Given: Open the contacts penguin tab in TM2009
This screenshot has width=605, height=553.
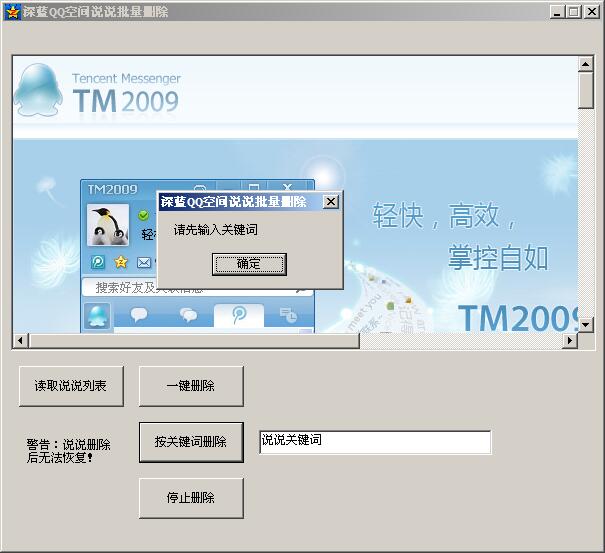Looking at the screenshot, I should [97, 315].
